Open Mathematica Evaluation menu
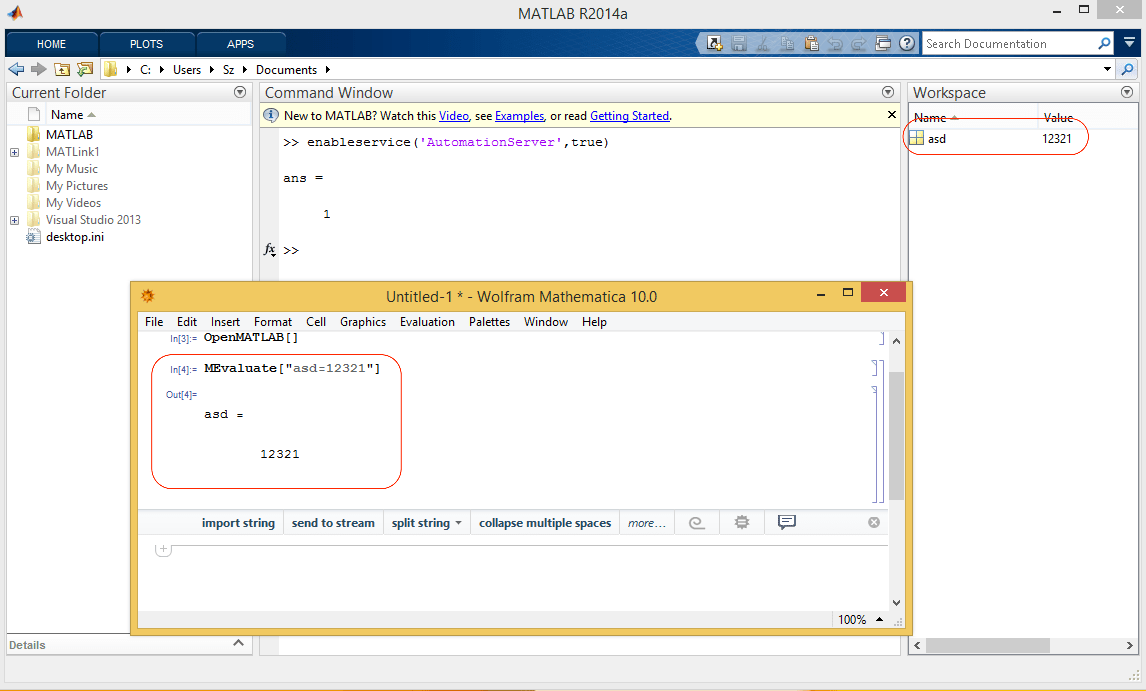 pos(427,322)
